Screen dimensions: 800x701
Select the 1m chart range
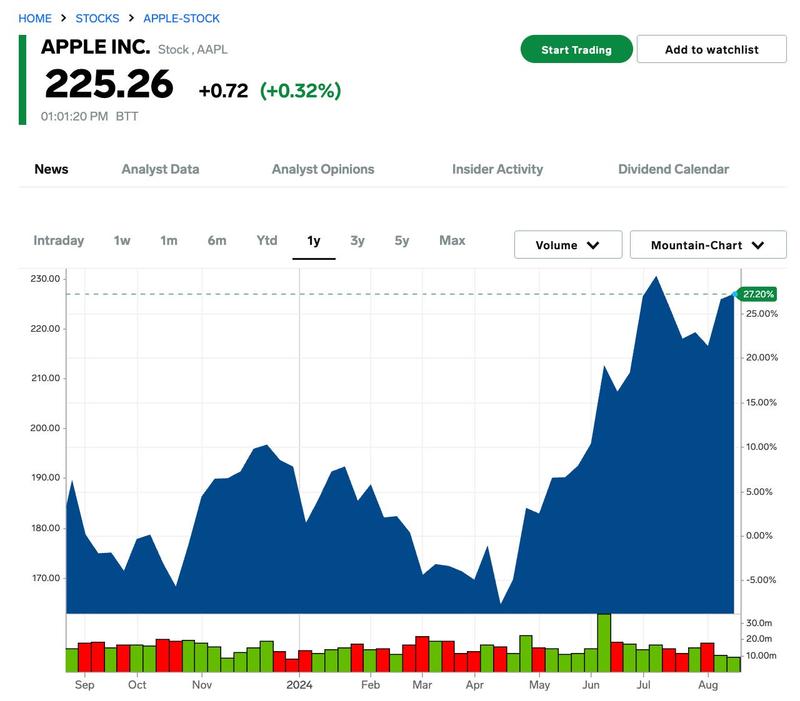point(168,240)
